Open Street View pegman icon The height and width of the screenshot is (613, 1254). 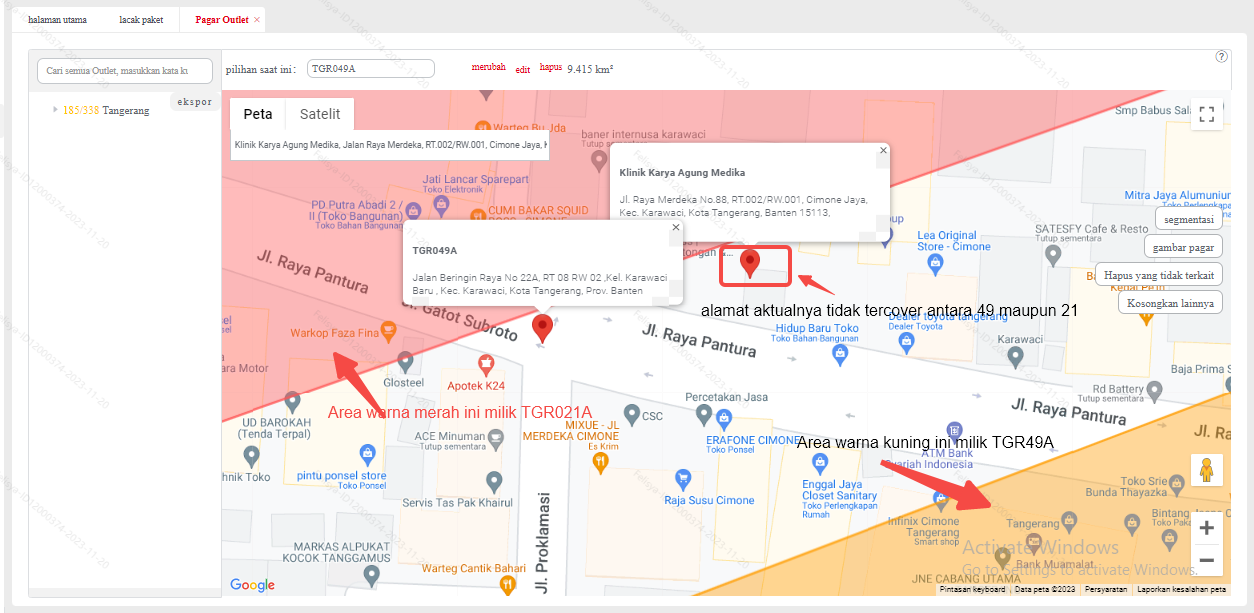click(x=1207, y=471)
